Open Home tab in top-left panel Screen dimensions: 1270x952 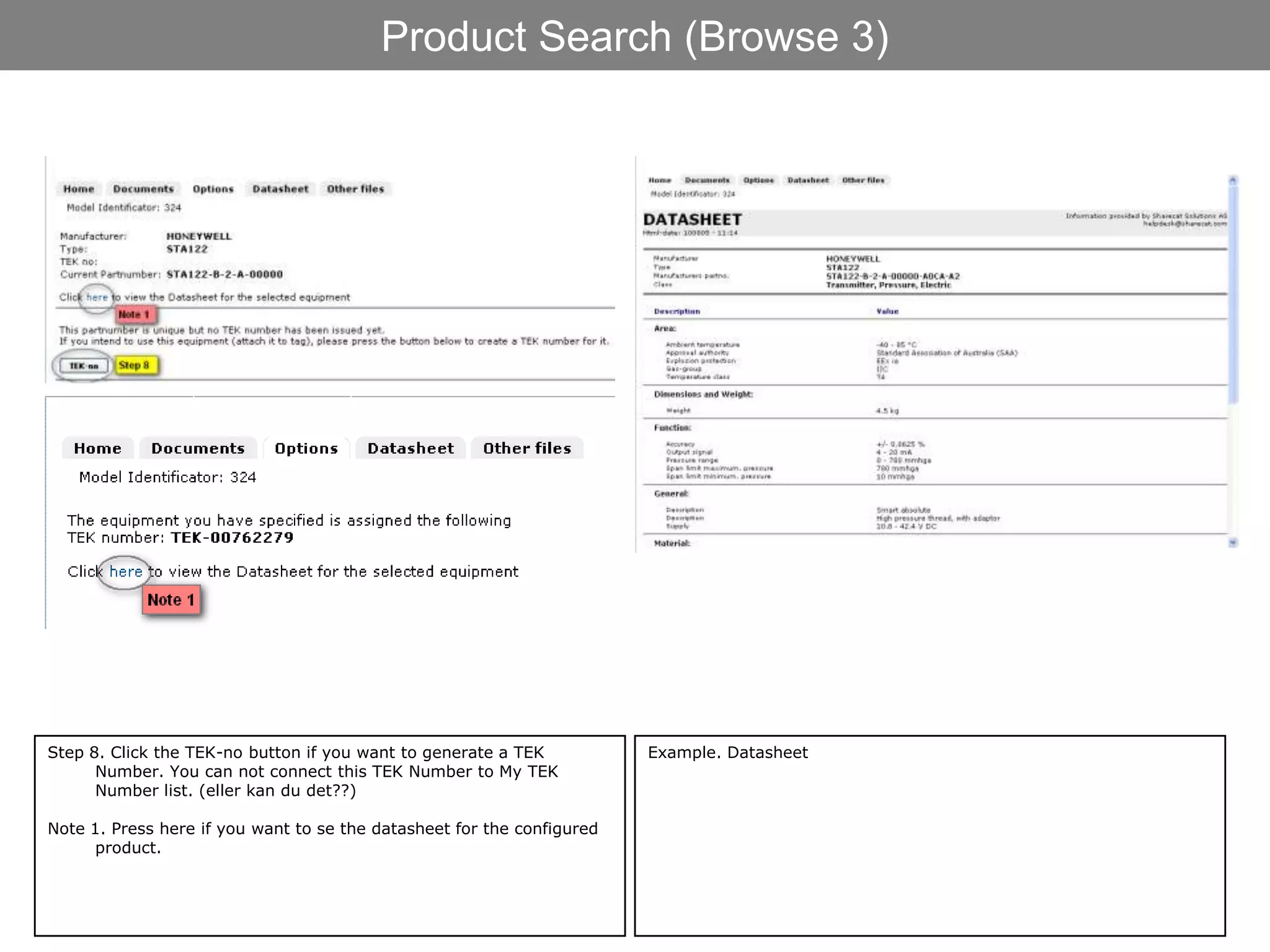point(79,189)
